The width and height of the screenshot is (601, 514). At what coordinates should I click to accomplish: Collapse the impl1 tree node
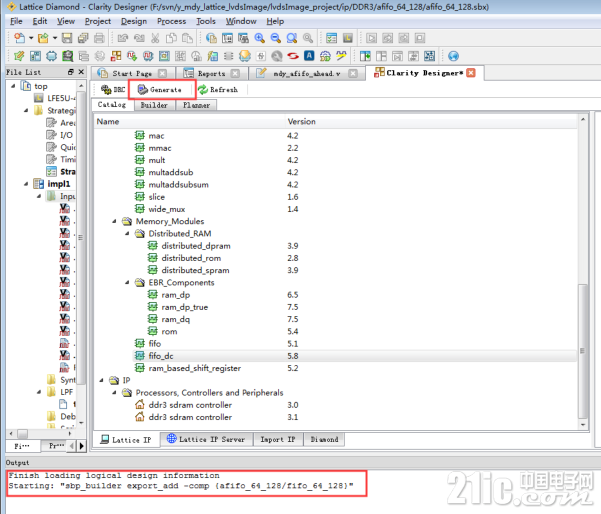click(26, 184)
